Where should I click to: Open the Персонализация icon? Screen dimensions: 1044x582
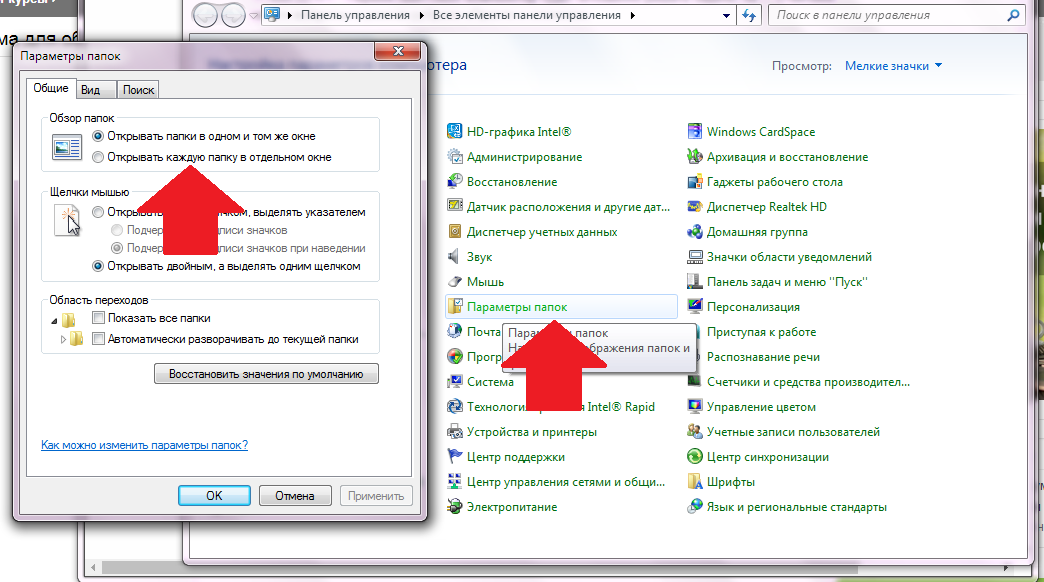pyautogui.click(x=694, y=306)
